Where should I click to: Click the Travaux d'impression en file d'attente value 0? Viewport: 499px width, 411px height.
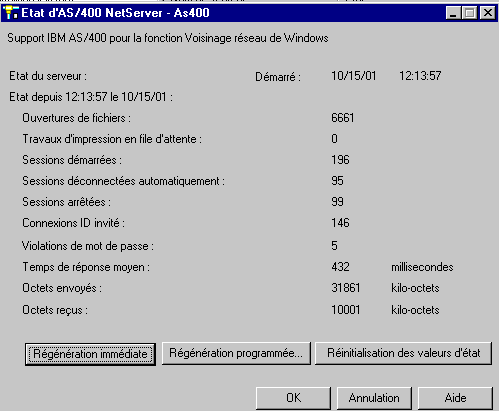pyautogui.click(x=334, y=139)
